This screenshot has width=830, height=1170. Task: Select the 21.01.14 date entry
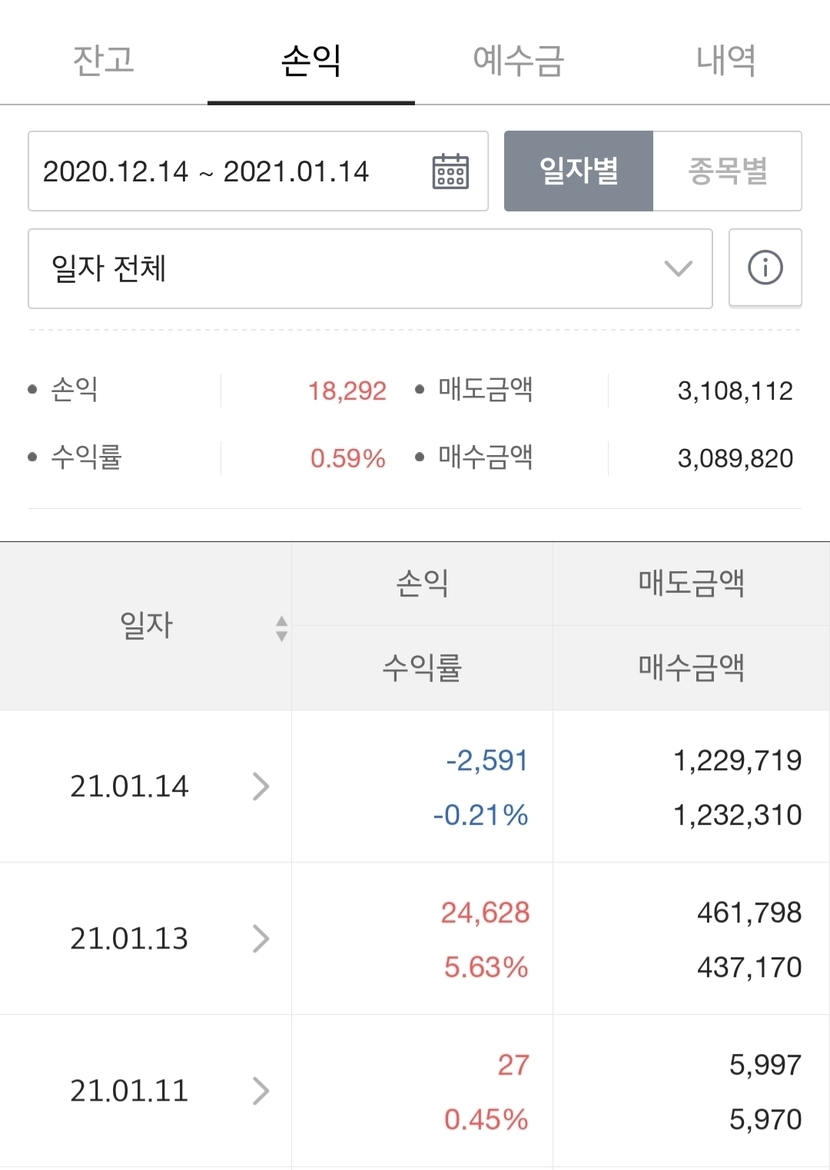pos(129,787)
